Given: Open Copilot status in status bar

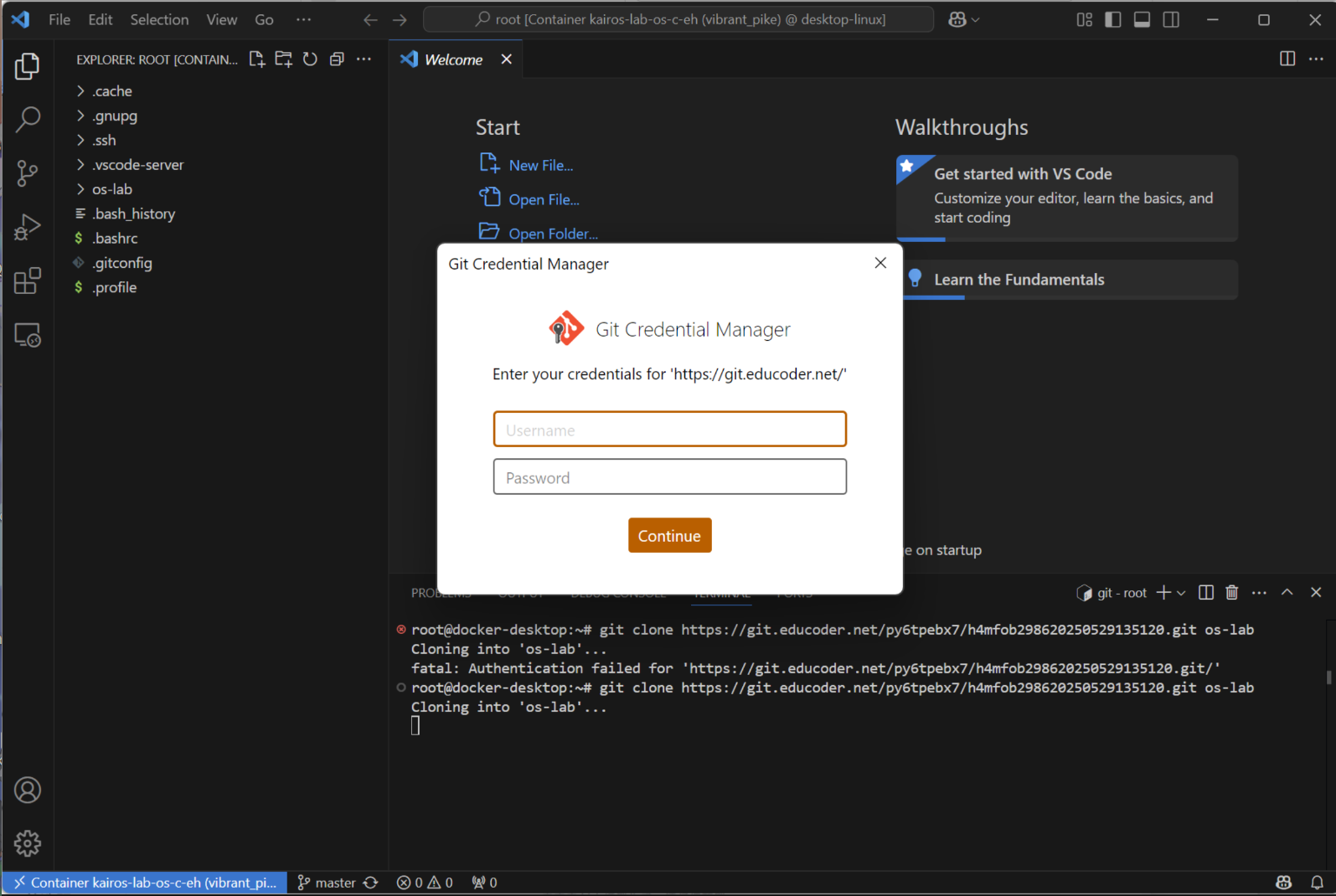Looking at the screenshot, I should (1283, 883).
